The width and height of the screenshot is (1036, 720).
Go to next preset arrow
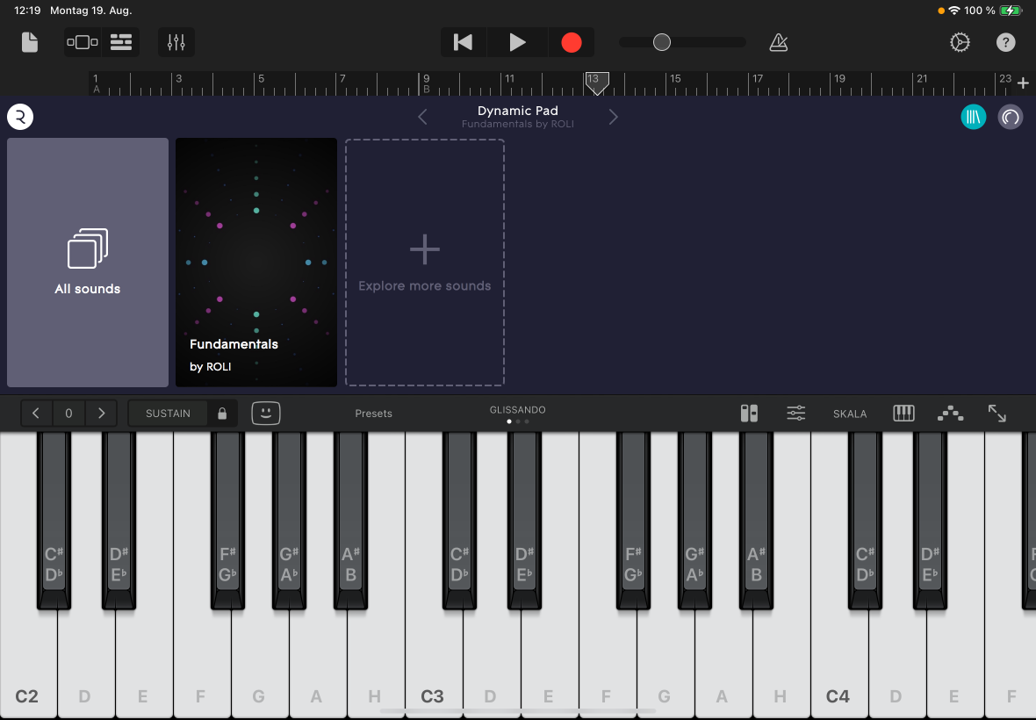(613, 117)
